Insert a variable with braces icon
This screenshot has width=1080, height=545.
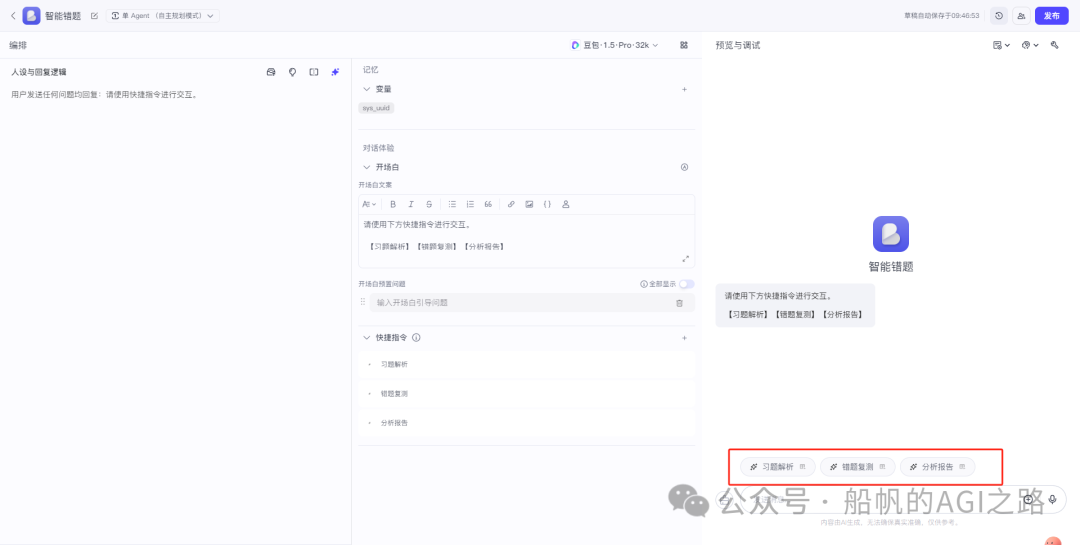[x=548, y=204]
